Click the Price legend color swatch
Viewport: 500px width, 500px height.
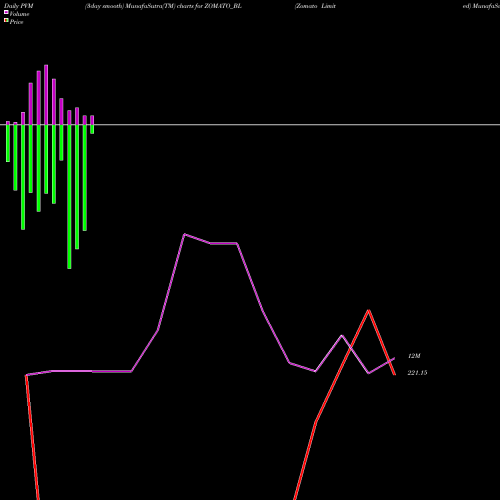tap(6, 20)
